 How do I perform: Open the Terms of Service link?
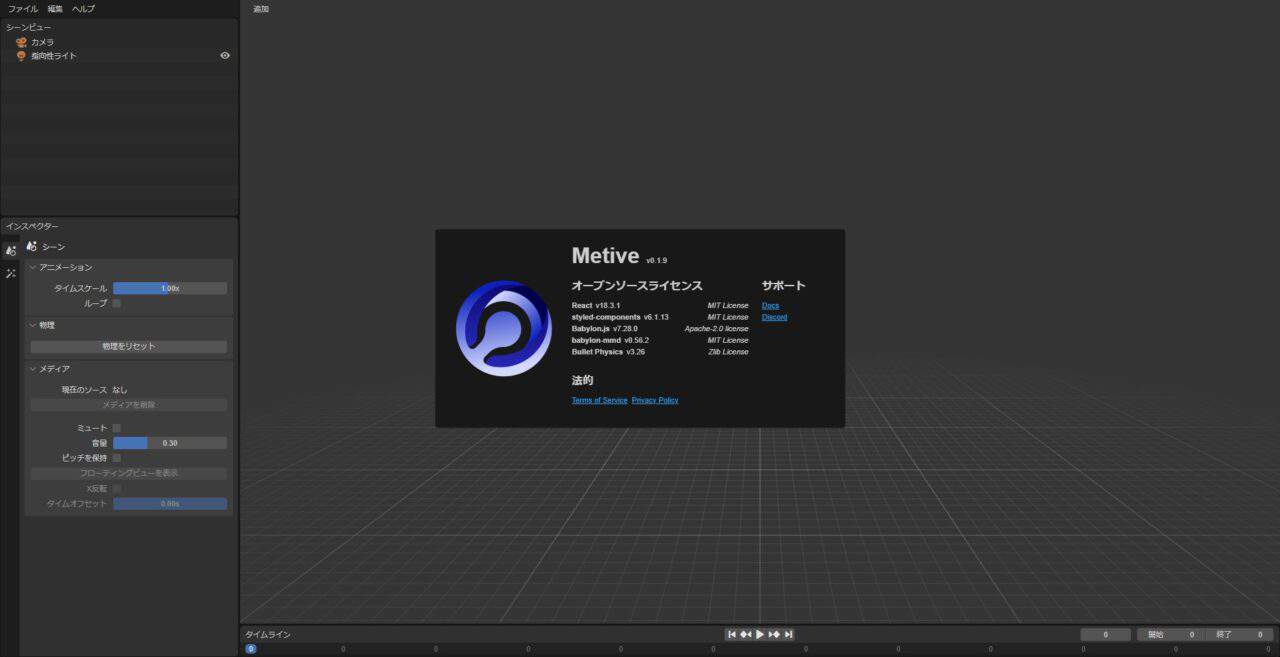(x=600, y=400)
